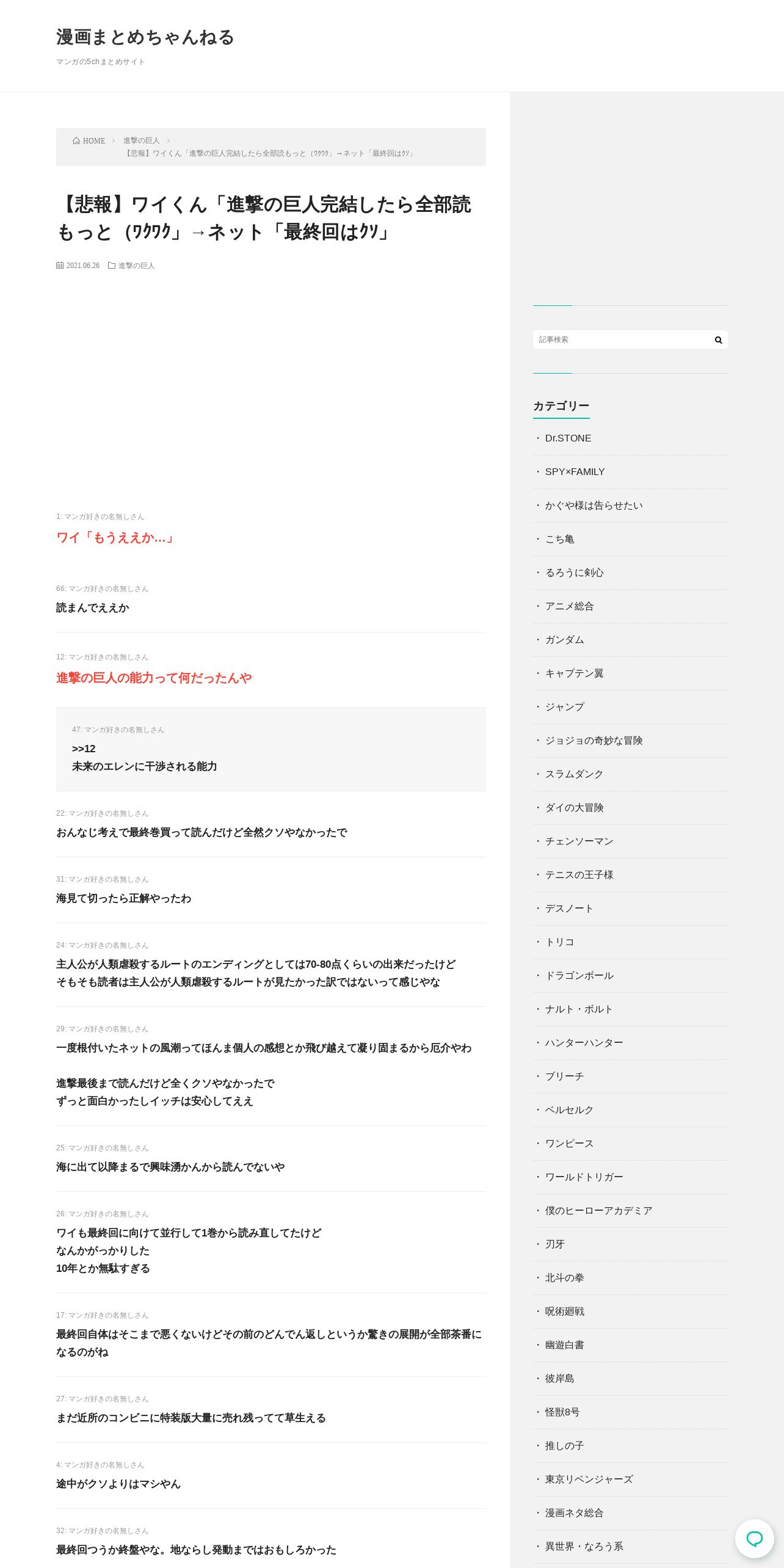Viewport: 784px width, 1568px height.
Task: Open the 進撃の巨人 category tag under title
Action: click(136, 266)
